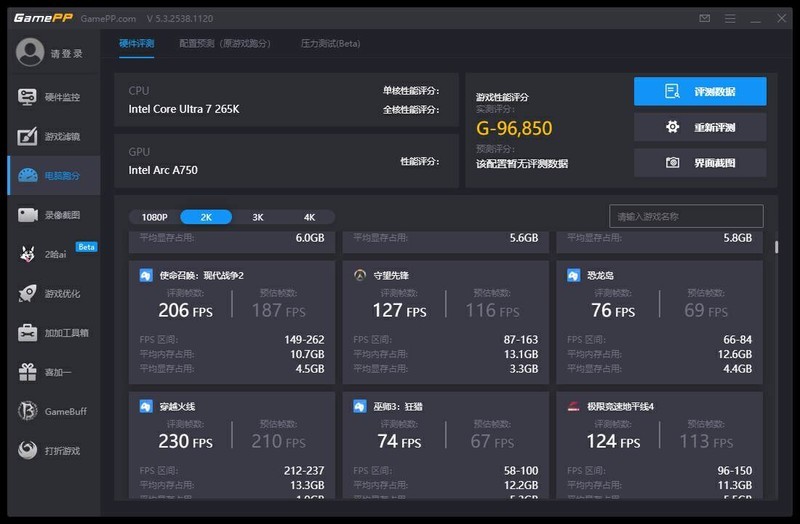800x524 pixels.
Task: Switch to the 硬件评测 tab
Action: [x=137, y=44]
